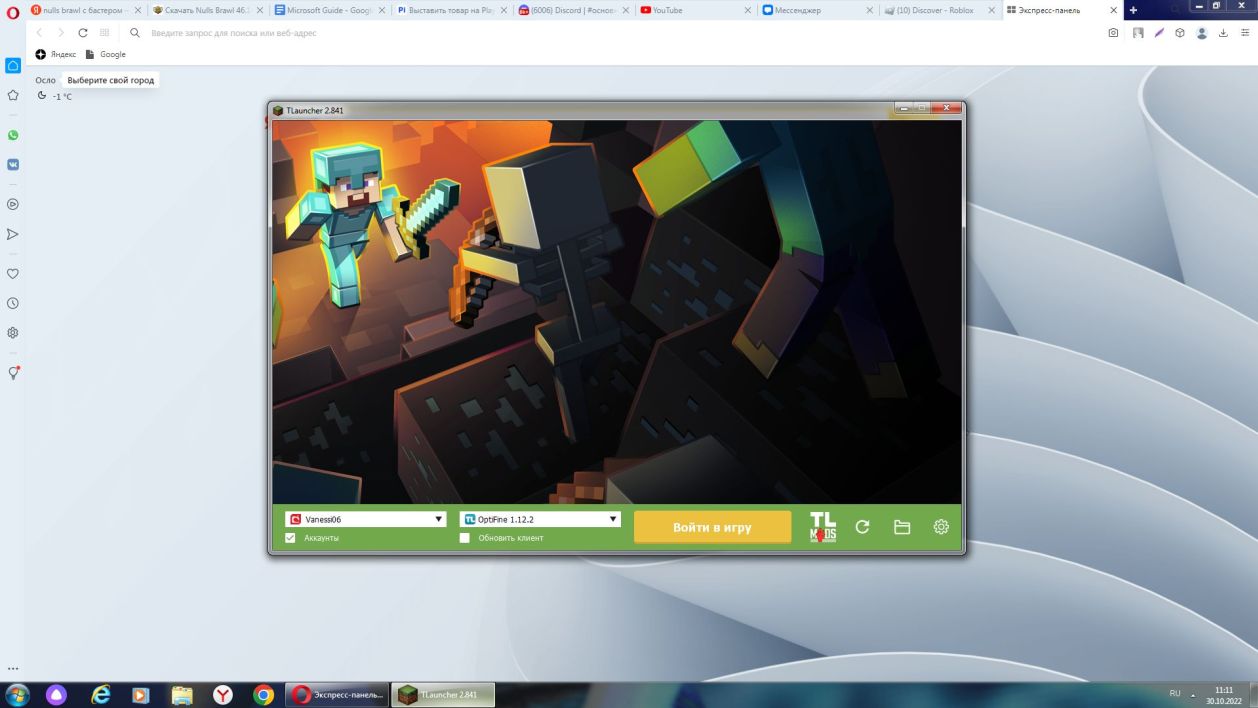Switch to the nulls brawl с бастером tab
1258x708 pixels.
tap(85, 10)
